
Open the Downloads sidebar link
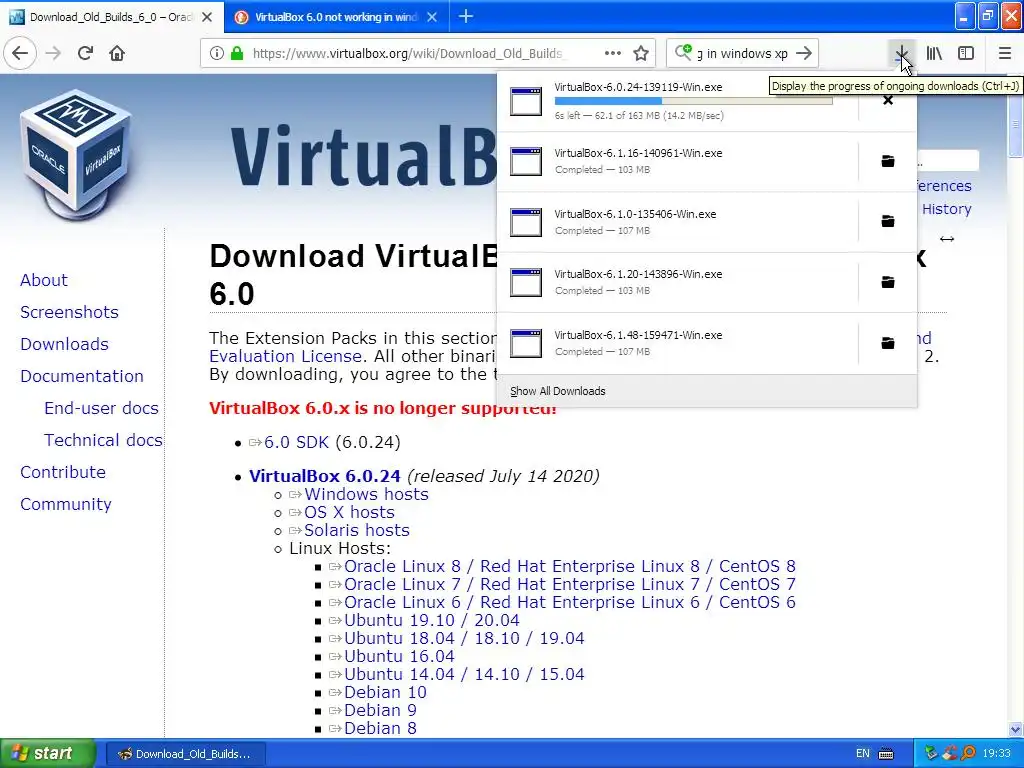pos(64,344)
